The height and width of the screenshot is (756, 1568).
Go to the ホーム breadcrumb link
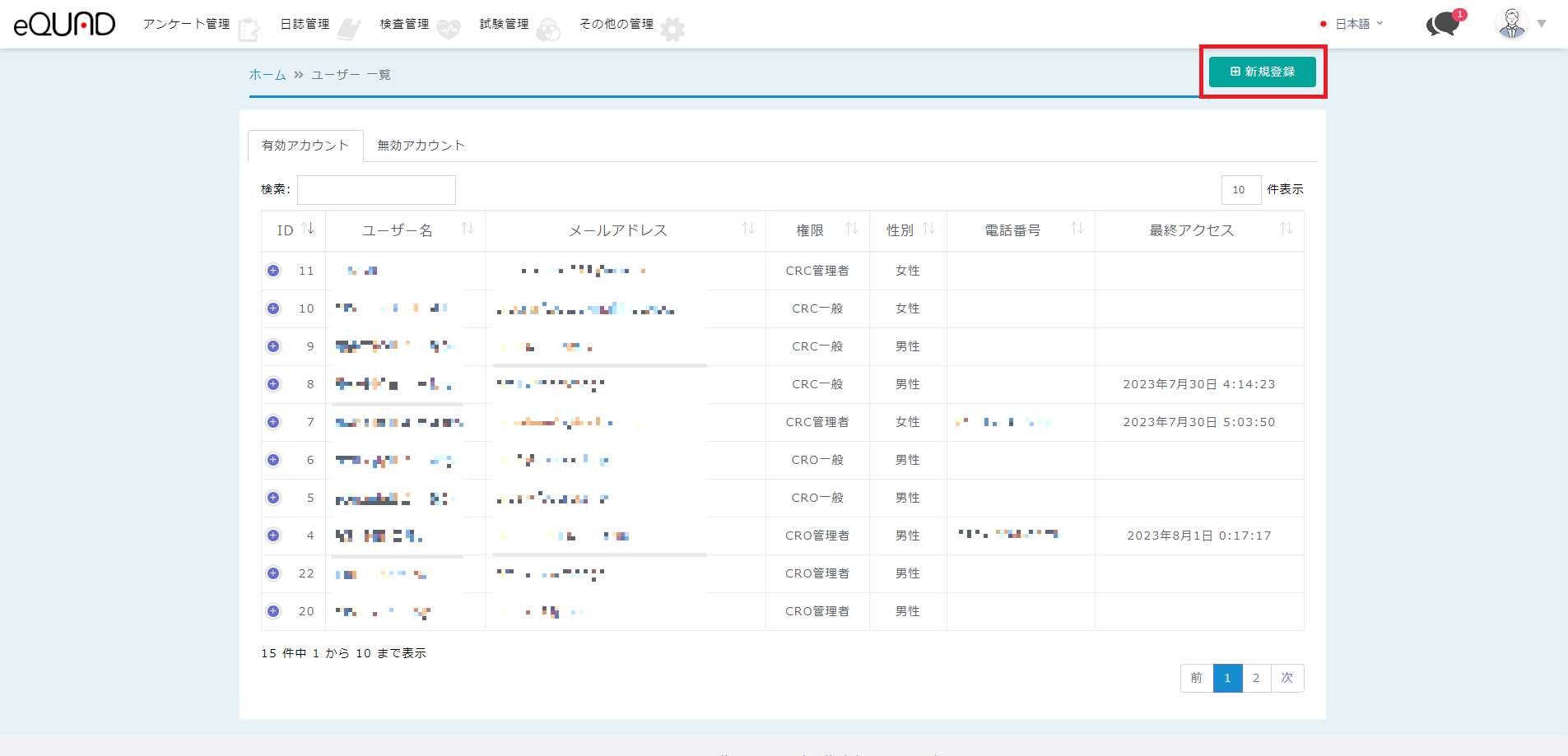[268, 75]
